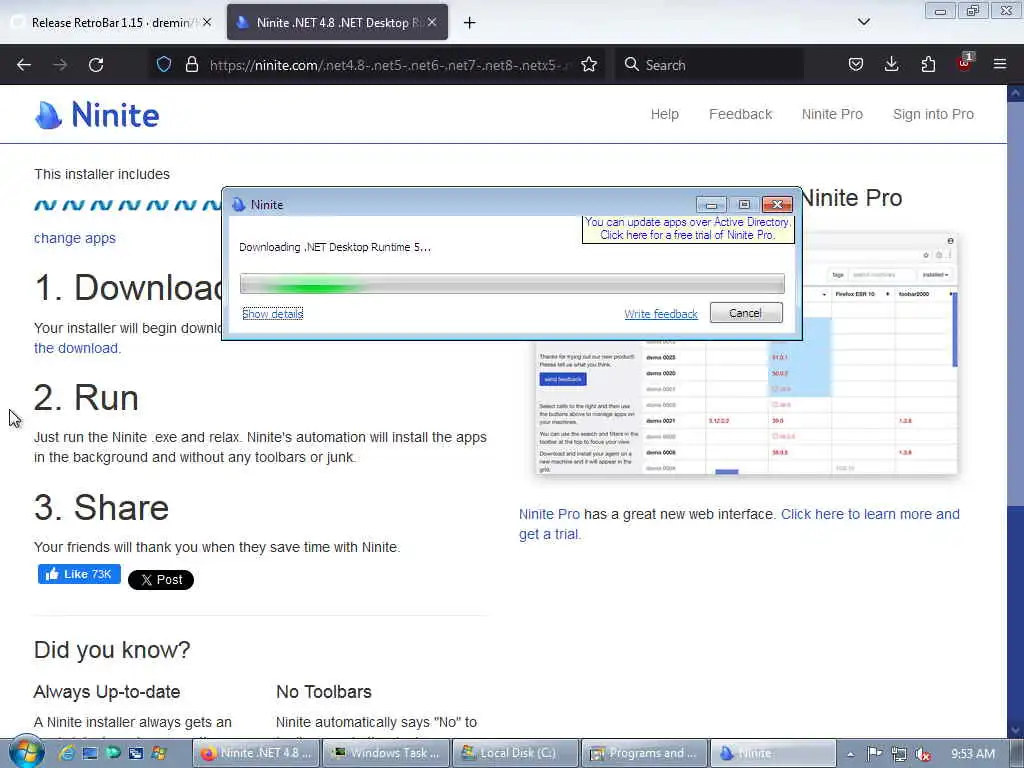Open the Firefox downloads panel
Screen dimensions: 1024x768
click(891, 64)
